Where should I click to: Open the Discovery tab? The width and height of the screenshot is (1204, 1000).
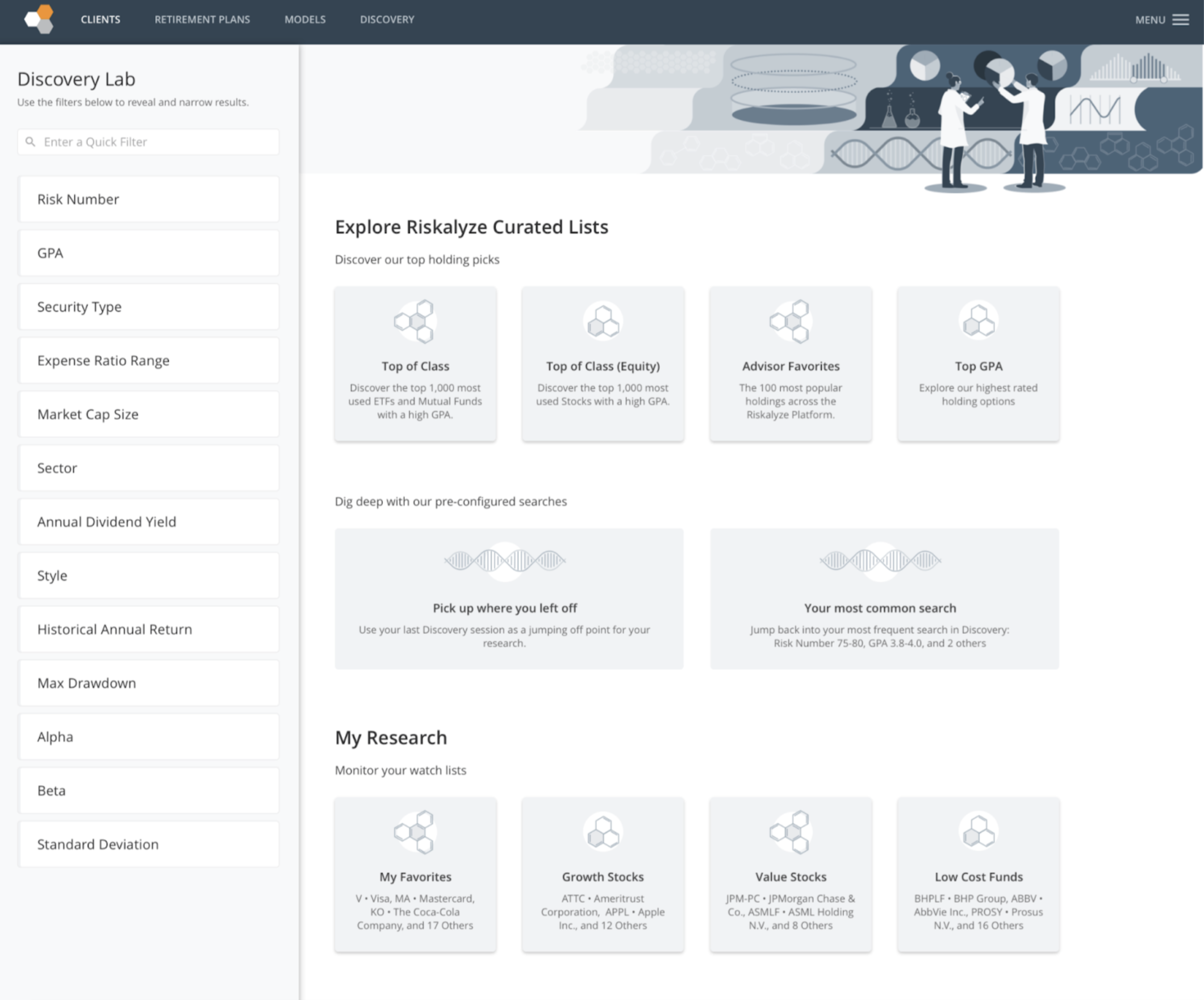(387, 19)
